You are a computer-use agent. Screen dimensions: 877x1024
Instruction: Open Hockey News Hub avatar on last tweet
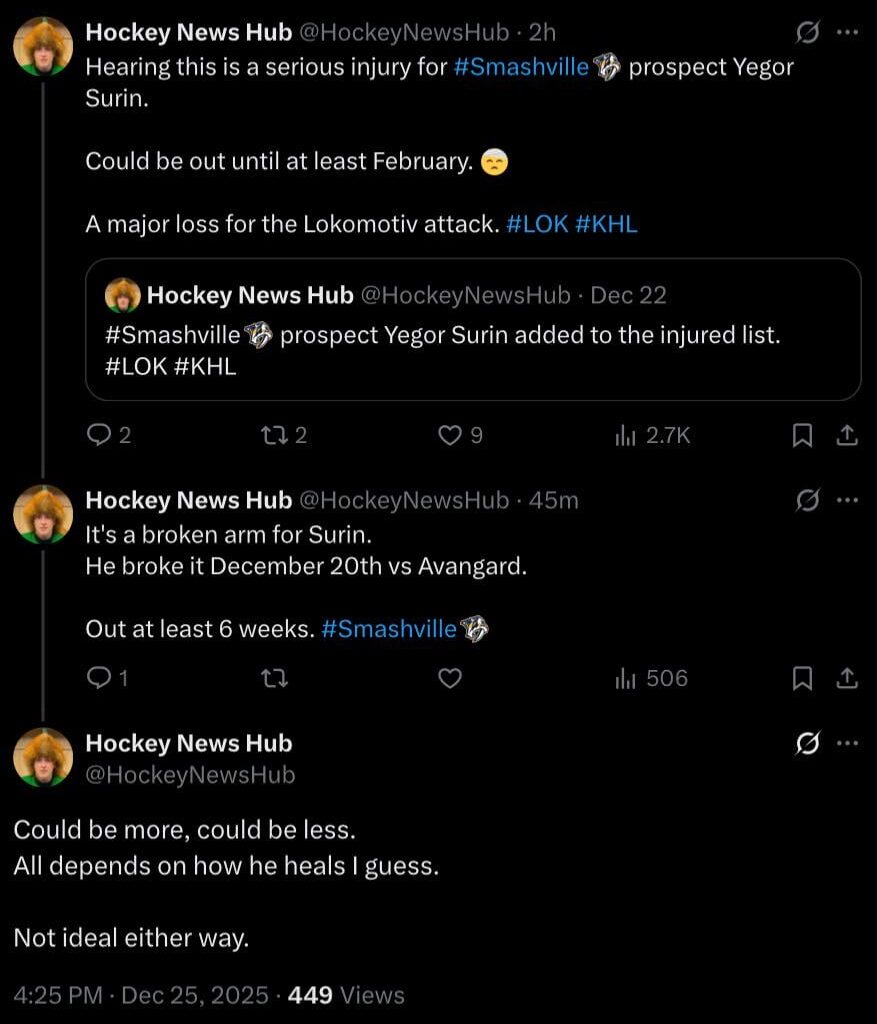tap(42, 757)
